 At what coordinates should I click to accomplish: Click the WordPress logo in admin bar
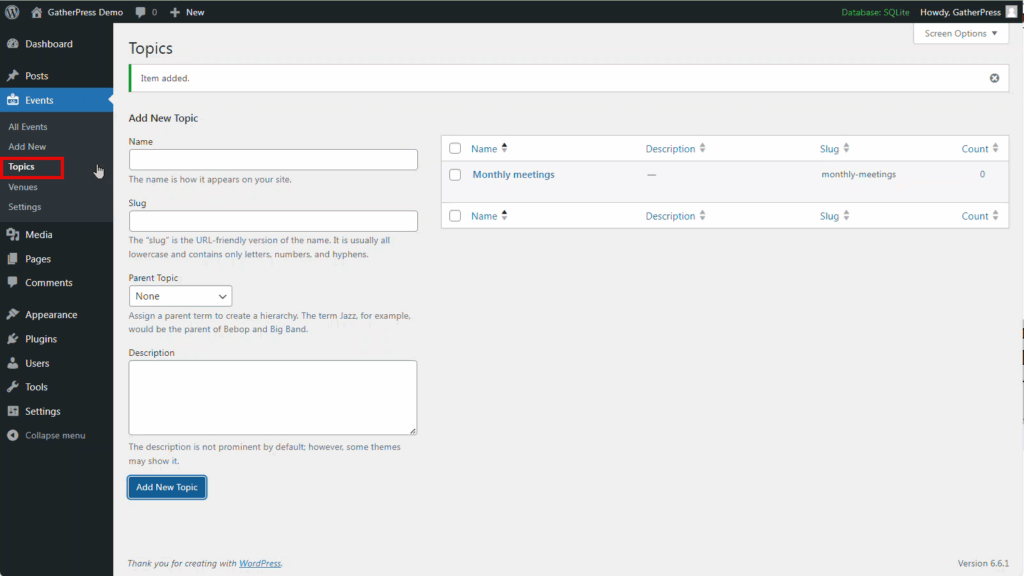tap(12, 12)
